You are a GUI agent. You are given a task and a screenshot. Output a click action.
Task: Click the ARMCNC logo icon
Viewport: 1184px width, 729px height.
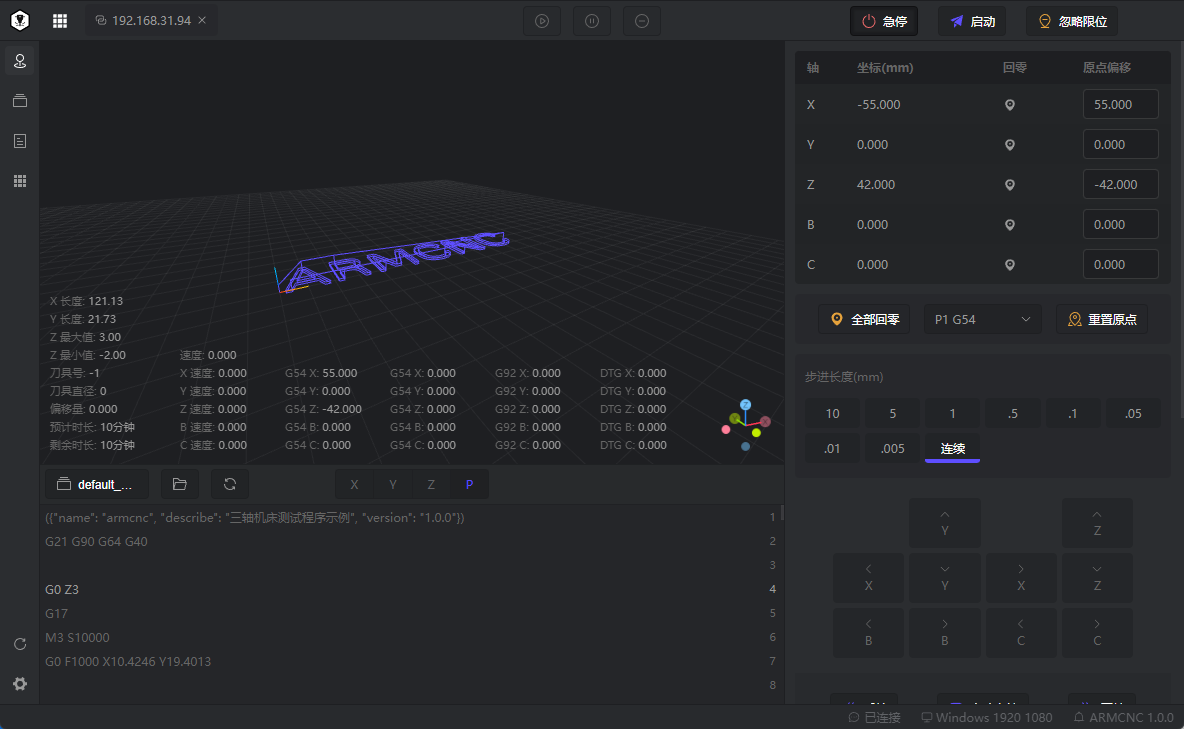[20, 20]
